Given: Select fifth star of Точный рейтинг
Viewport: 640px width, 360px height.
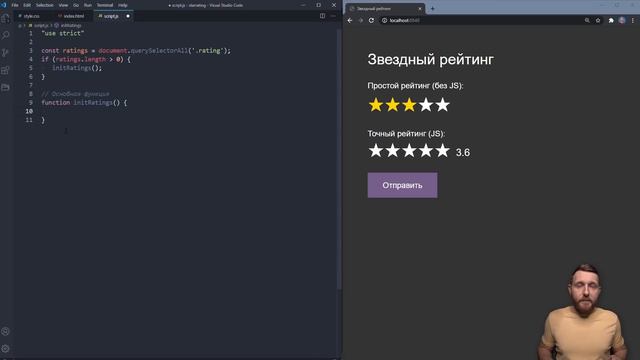Looking at the screenshot, I should tap(442, 151).
